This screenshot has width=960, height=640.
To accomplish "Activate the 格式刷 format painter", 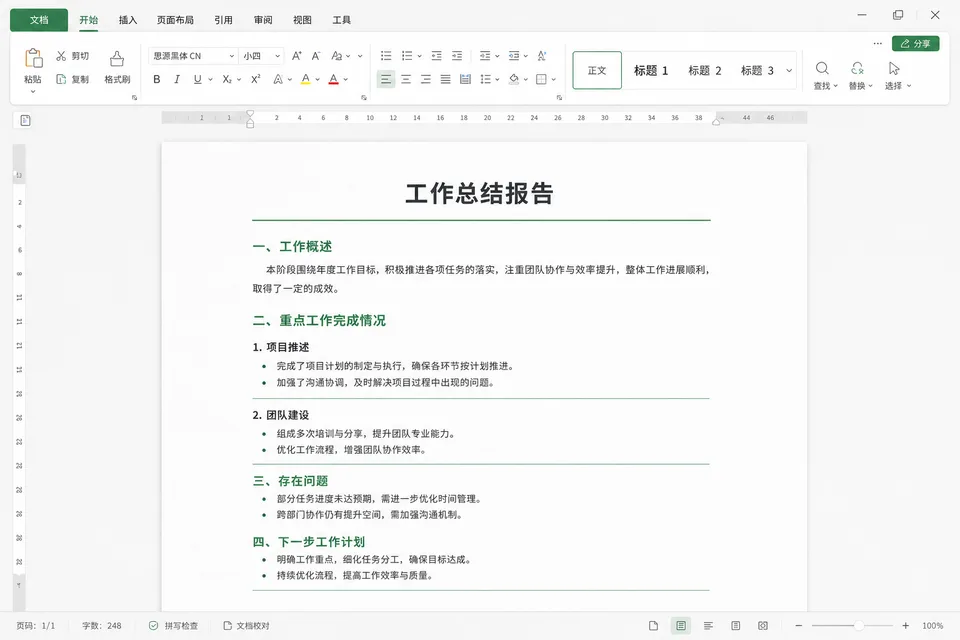I will tap(117, 67).
